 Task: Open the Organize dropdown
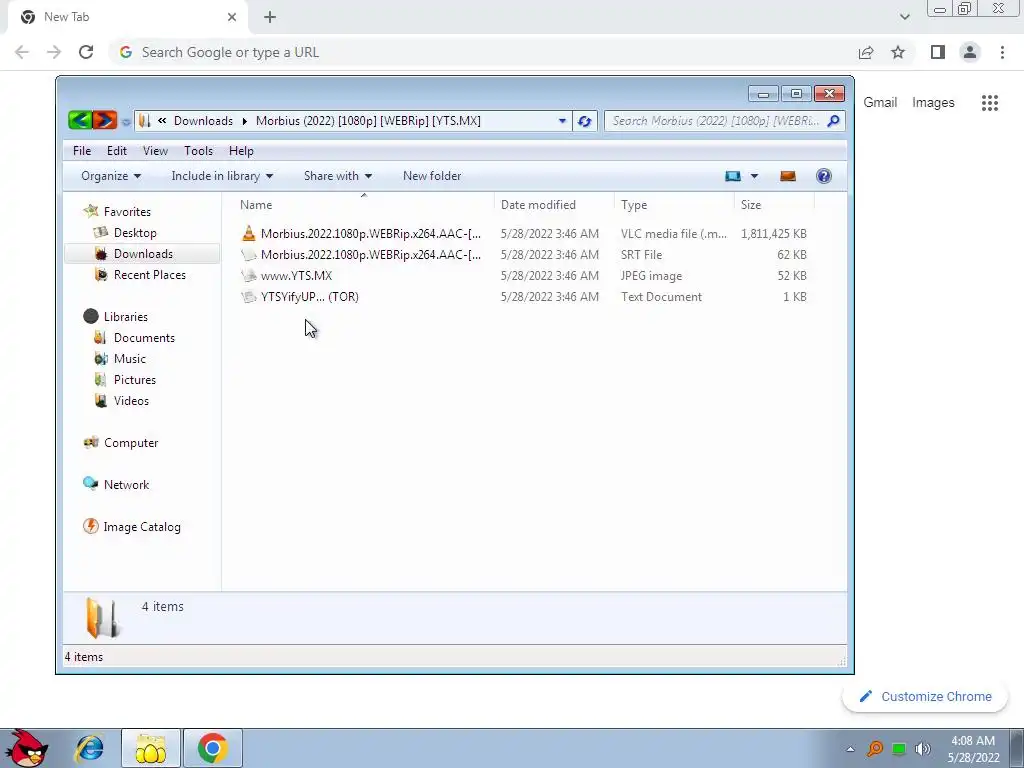click(111, 176)
